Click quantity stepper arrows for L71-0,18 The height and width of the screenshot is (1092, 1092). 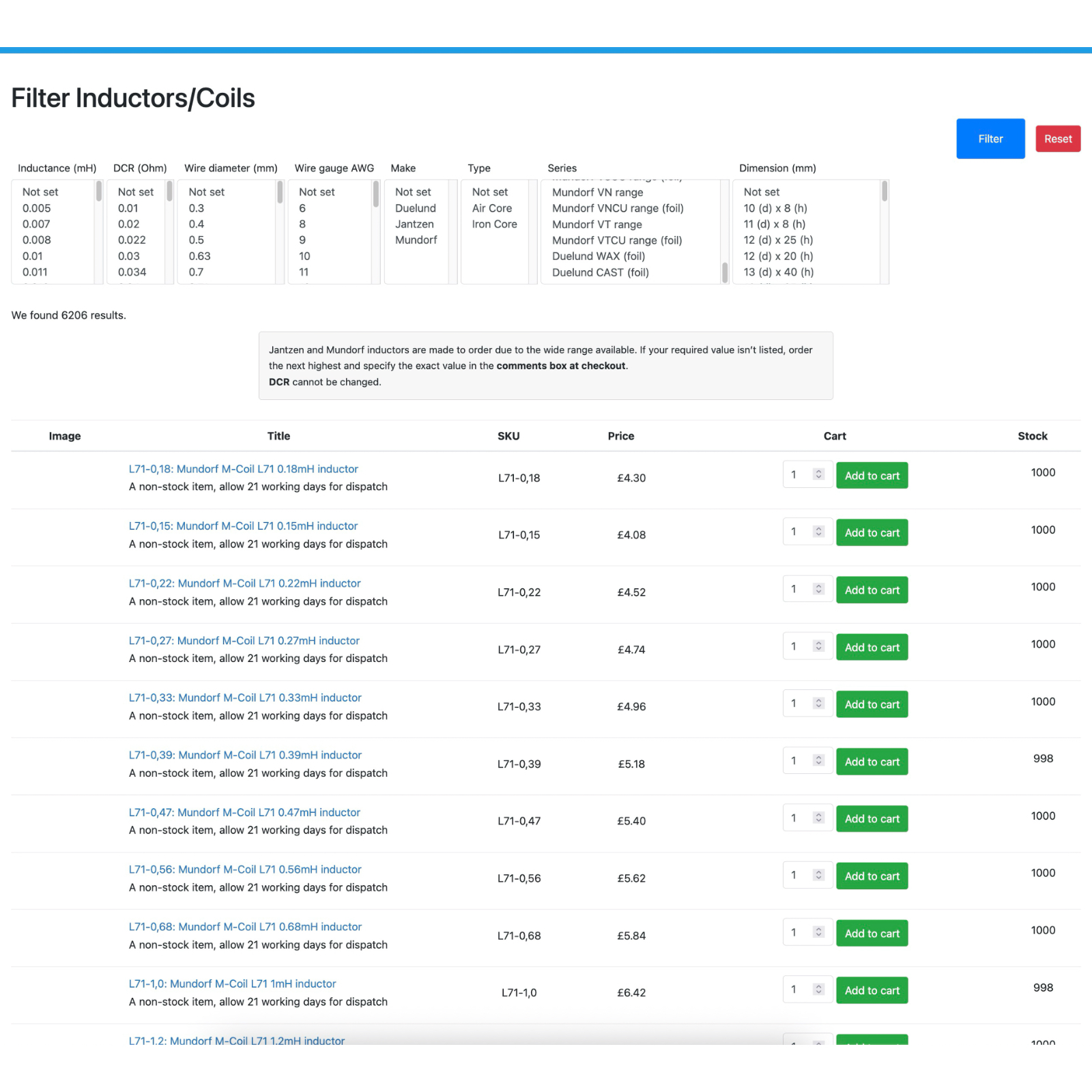(x=818, y=474)
